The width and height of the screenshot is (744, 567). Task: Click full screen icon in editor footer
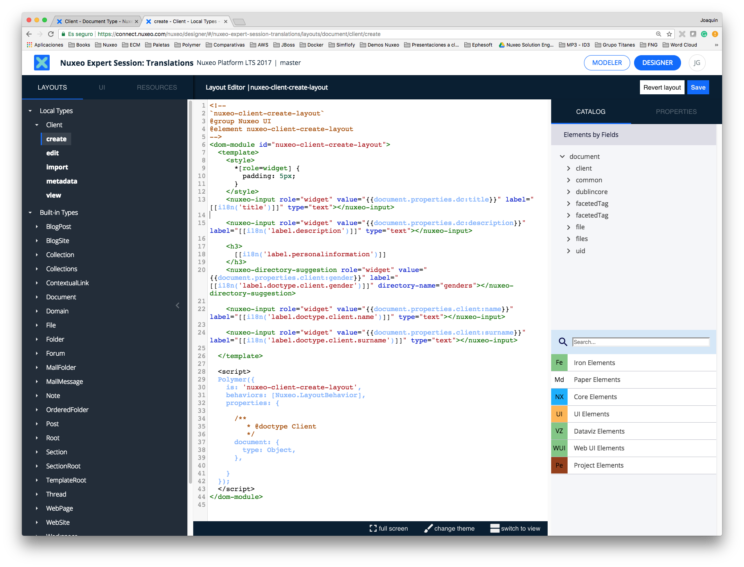(x=373, y=529)
